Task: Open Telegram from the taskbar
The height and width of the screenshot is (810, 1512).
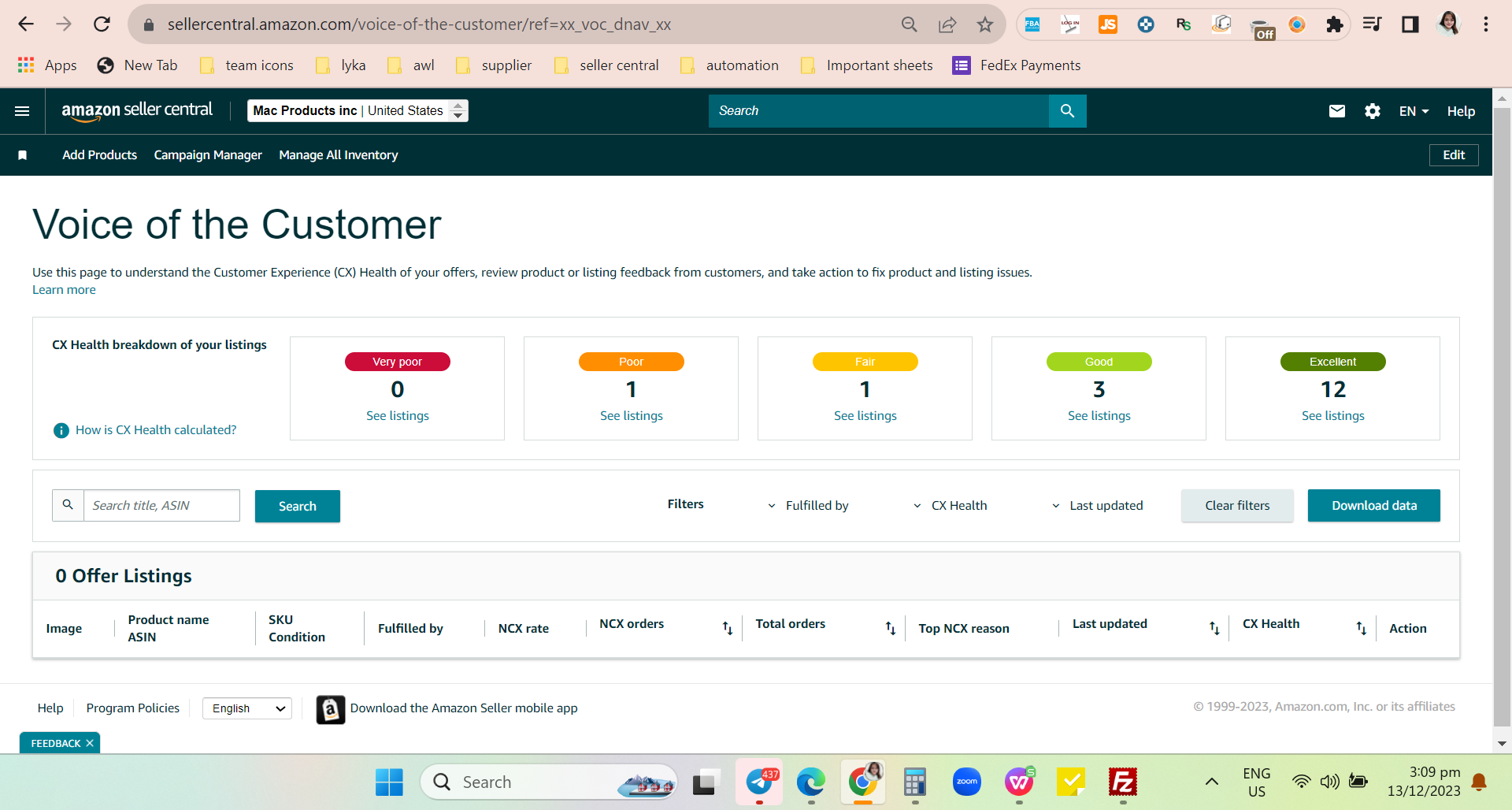Action: [759, 782]
